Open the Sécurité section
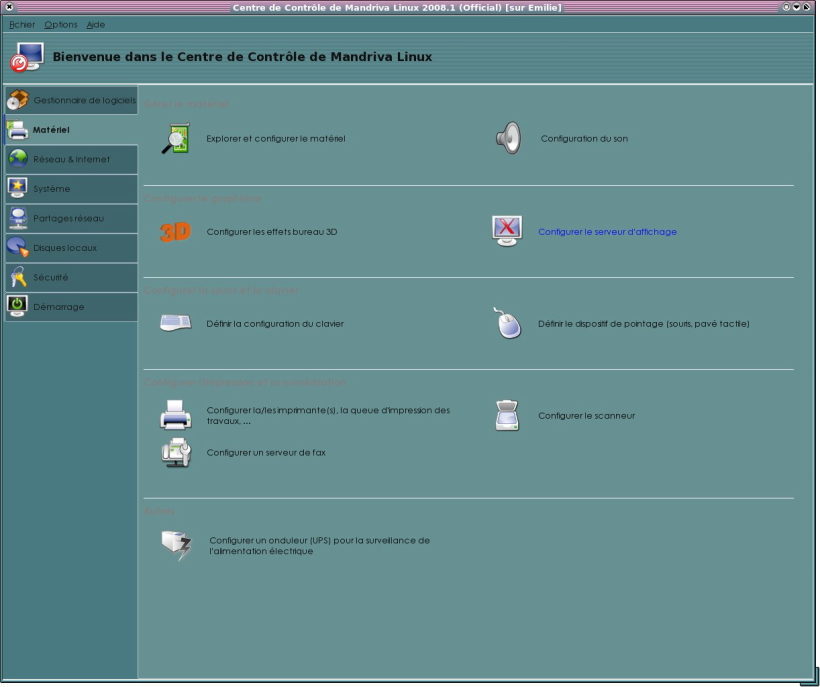 [72, 277]
